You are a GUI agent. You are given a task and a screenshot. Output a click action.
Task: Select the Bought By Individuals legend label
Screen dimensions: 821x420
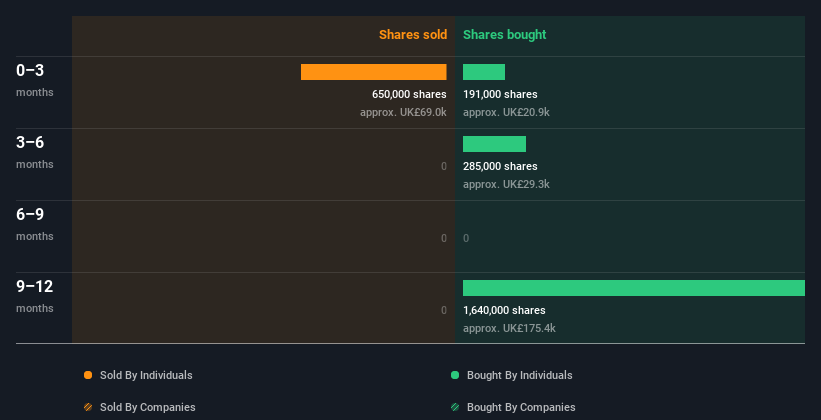pyautogui.click(x=519, y=375)
